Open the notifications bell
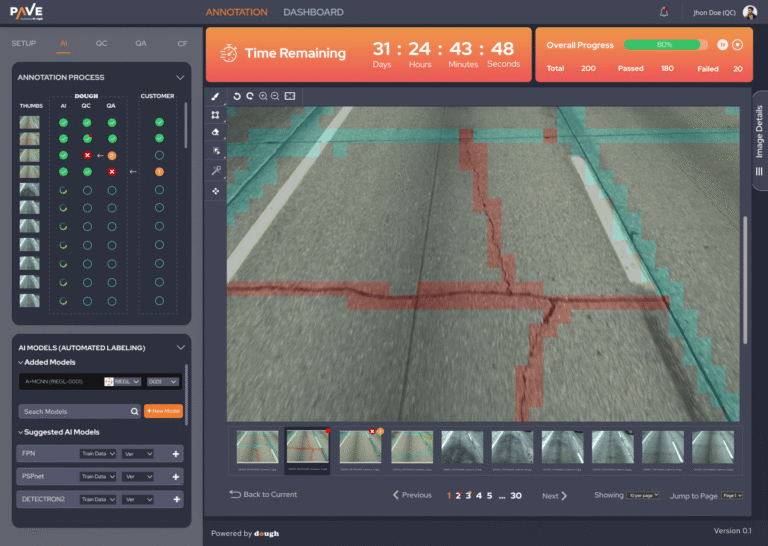The image size is (768, 546). coord(664,12)
